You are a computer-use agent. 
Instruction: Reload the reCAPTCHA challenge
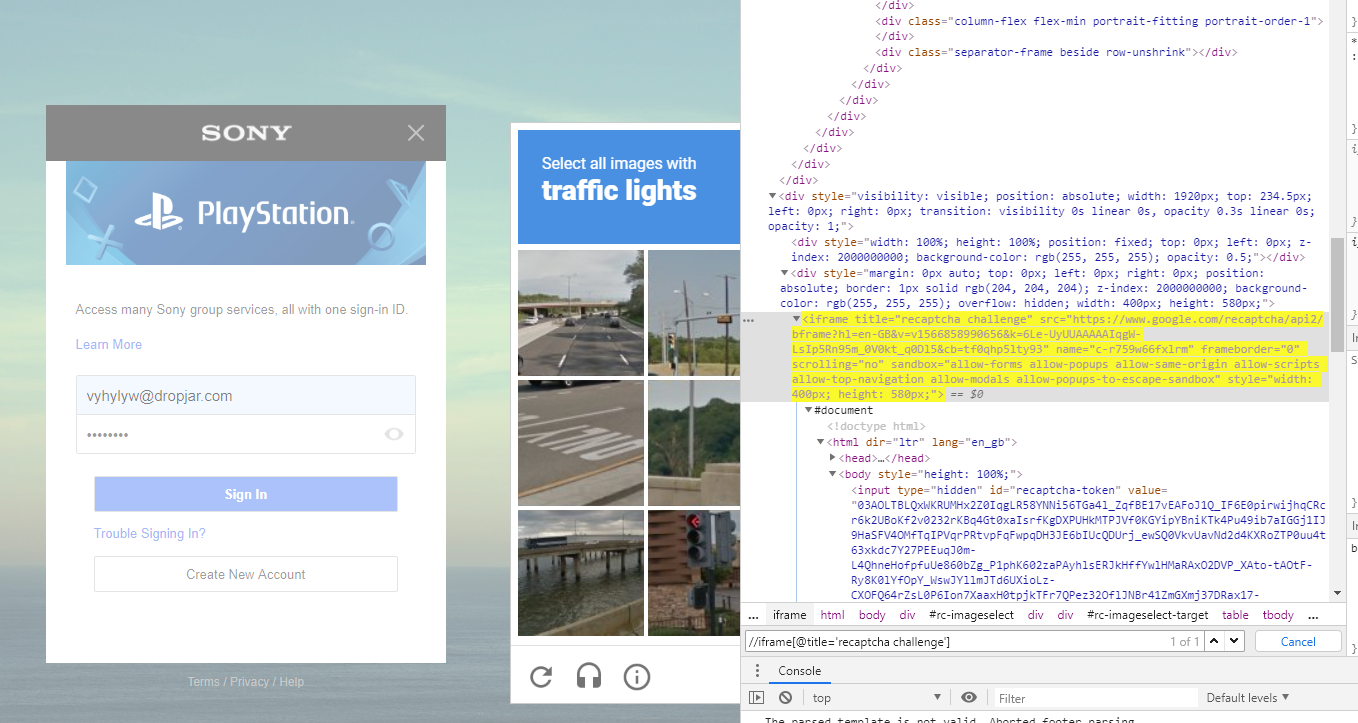541,677
